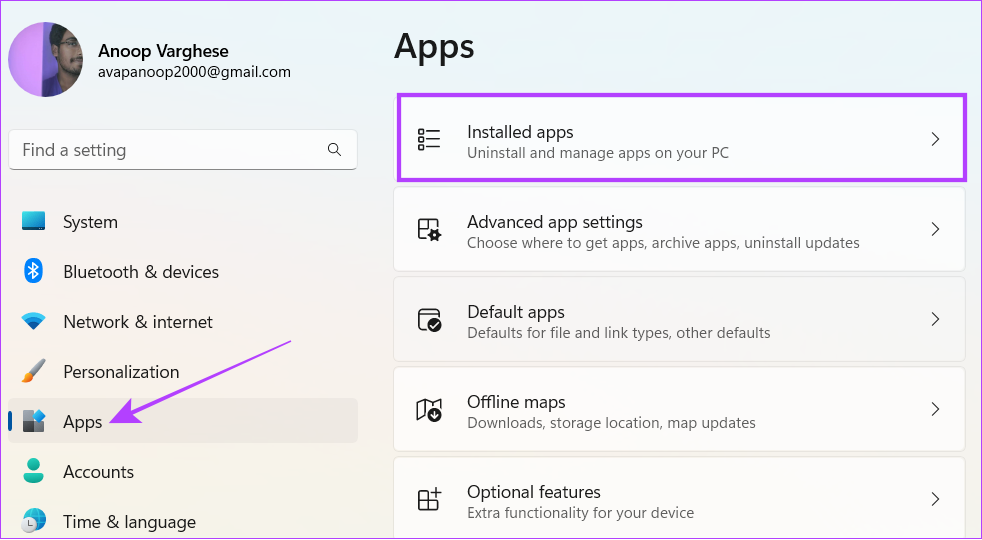This screenshot has height=540, width=982.
Task: Open the Time & language globe icon
Action: 33,521
